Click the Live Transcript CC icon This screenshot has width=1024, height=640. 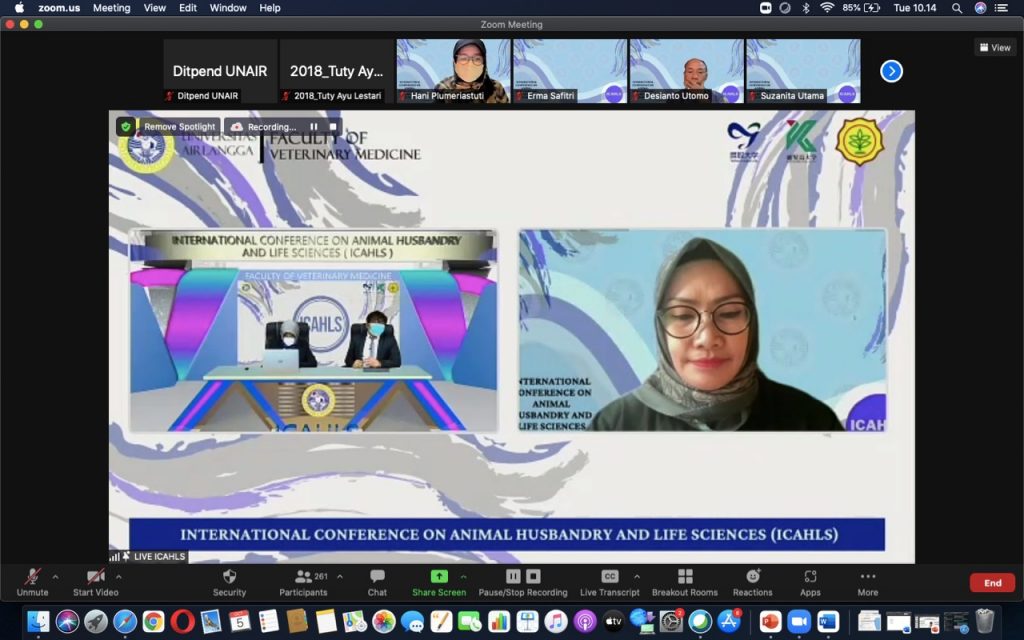click(x=609, y=577)
